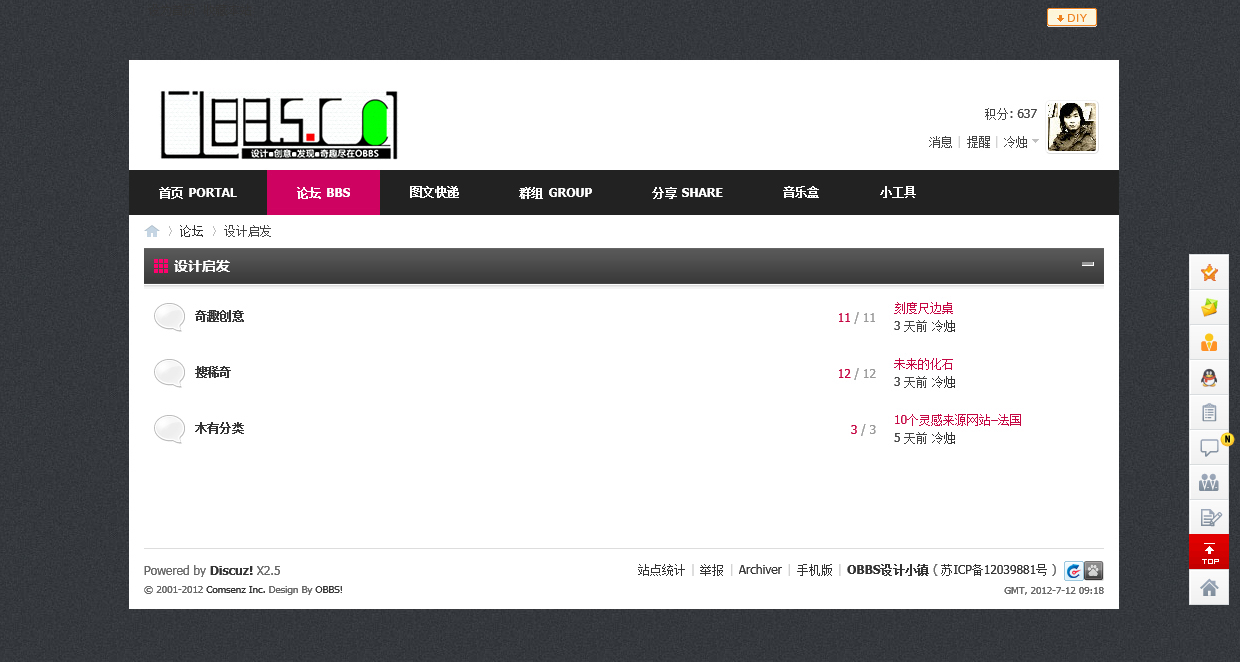Click the red TOP back-to-top button
Viewport: 1240px width, 662px height.
coord(1209,552)
